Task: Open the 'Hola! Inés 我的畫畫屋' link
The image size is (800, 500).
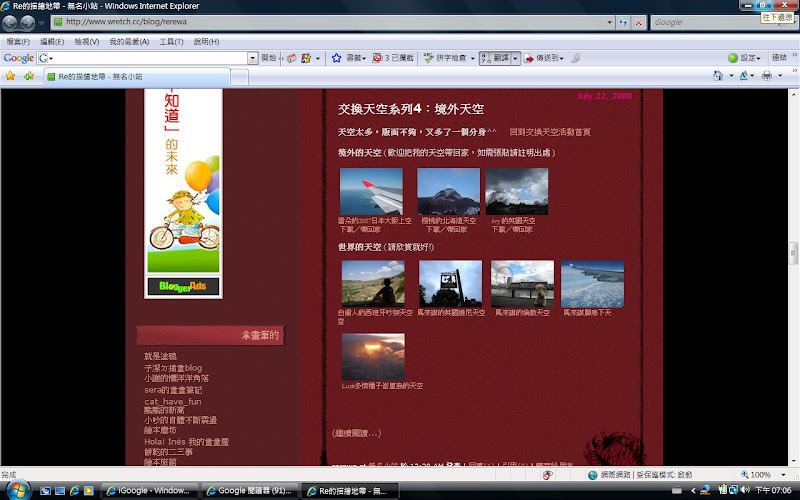Action: 186,442
